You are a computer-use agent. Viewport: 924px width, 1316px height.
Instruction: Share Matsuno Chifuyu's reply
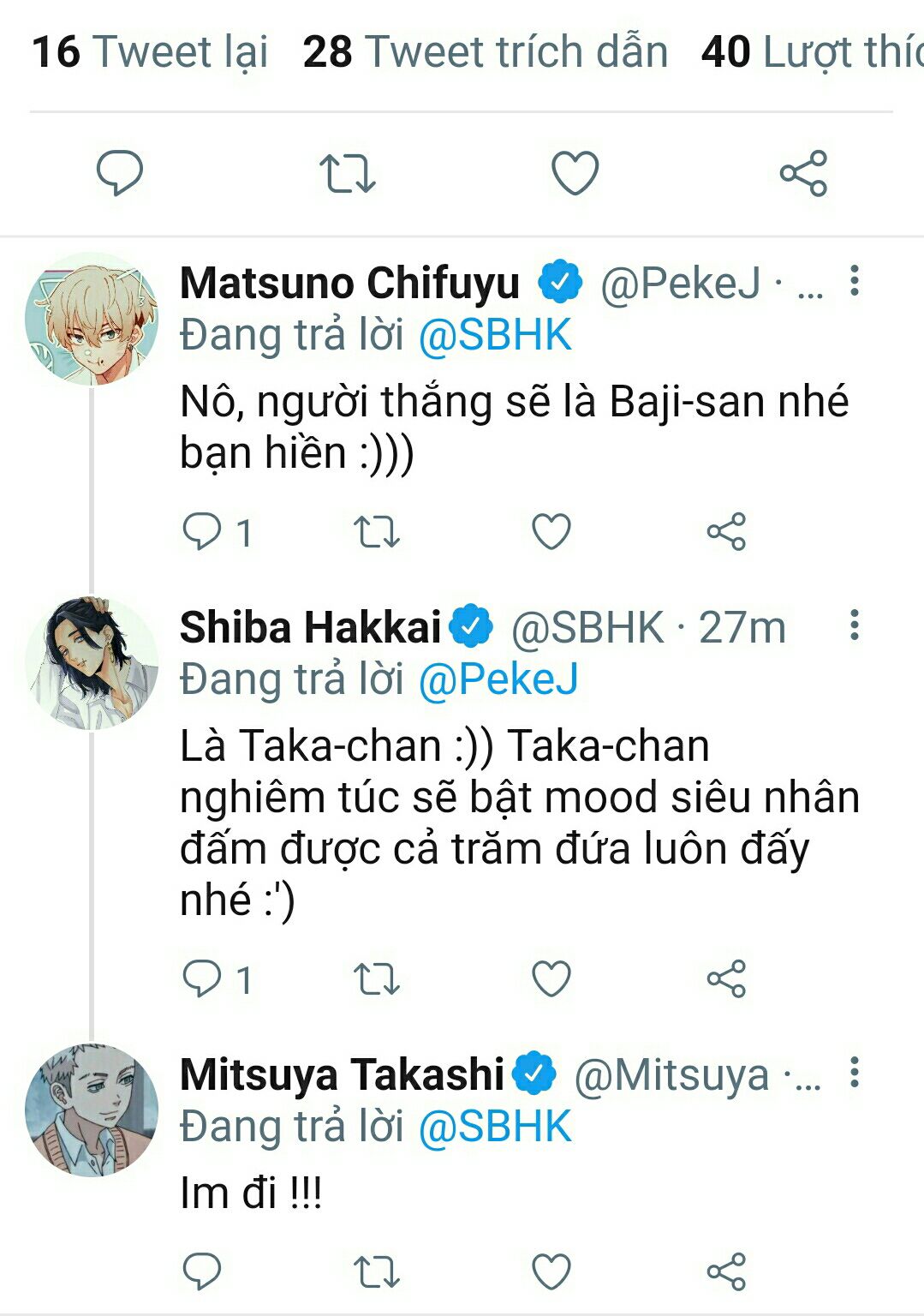(726, 531)
